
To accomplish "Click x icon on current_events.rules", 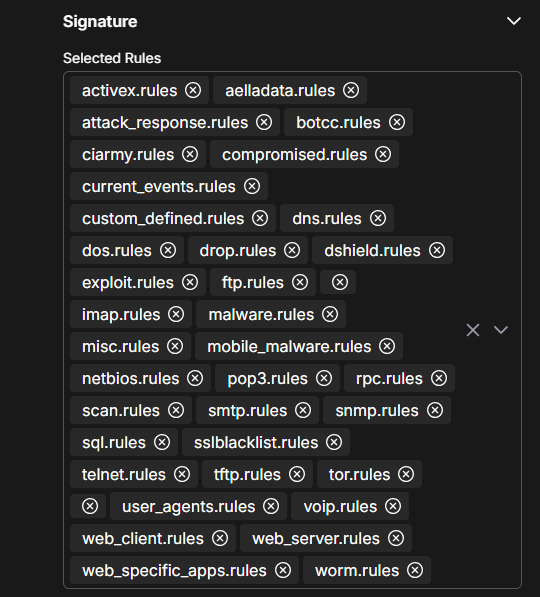I will (x=252, y=187).
